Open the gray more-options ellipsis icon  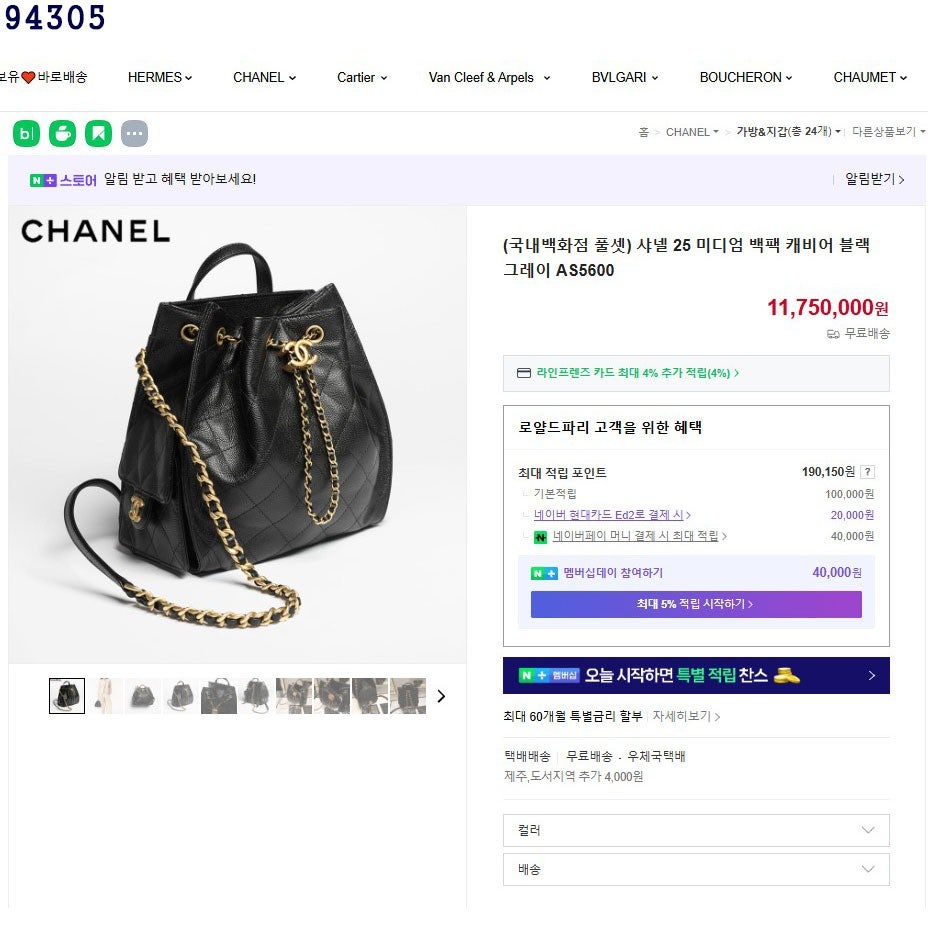[x=134, y=133]
